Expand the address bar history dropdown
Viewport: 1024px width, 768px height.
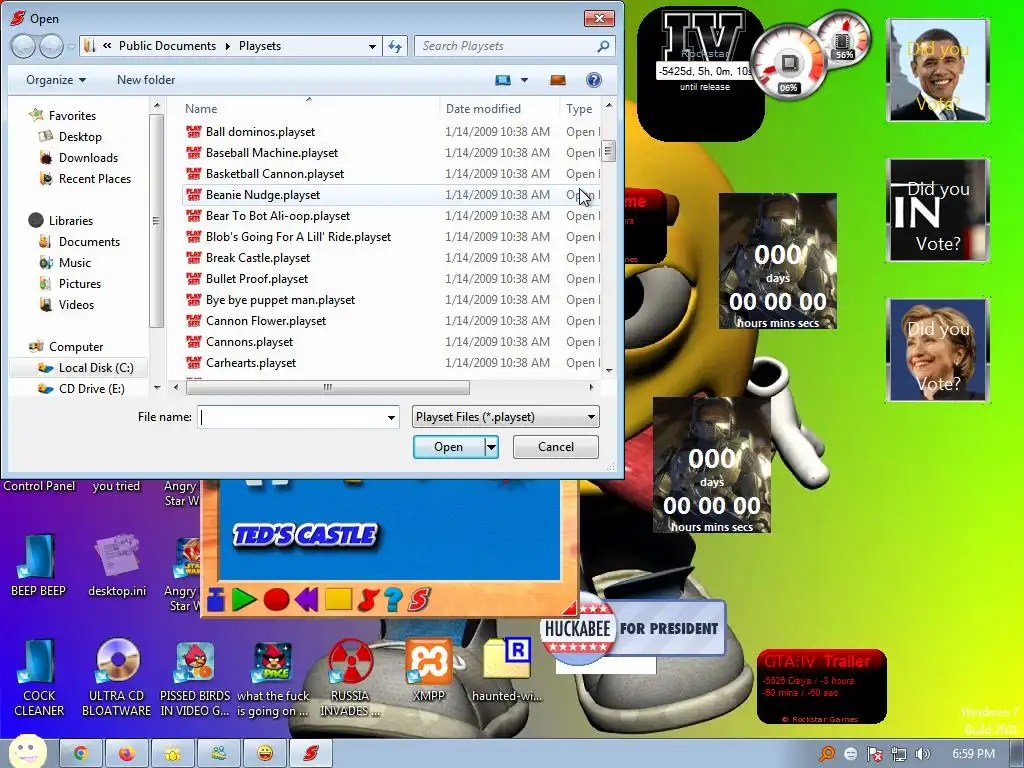tap(372, 46)
